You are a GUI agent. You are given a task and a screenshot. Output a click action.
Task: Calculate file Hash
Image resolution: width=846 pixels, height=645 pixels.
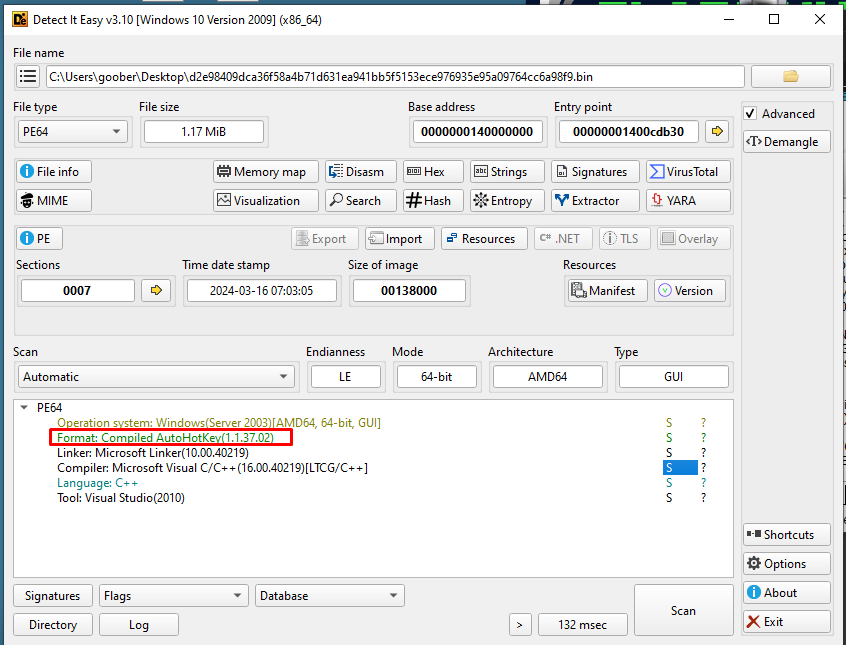[433, 201]
